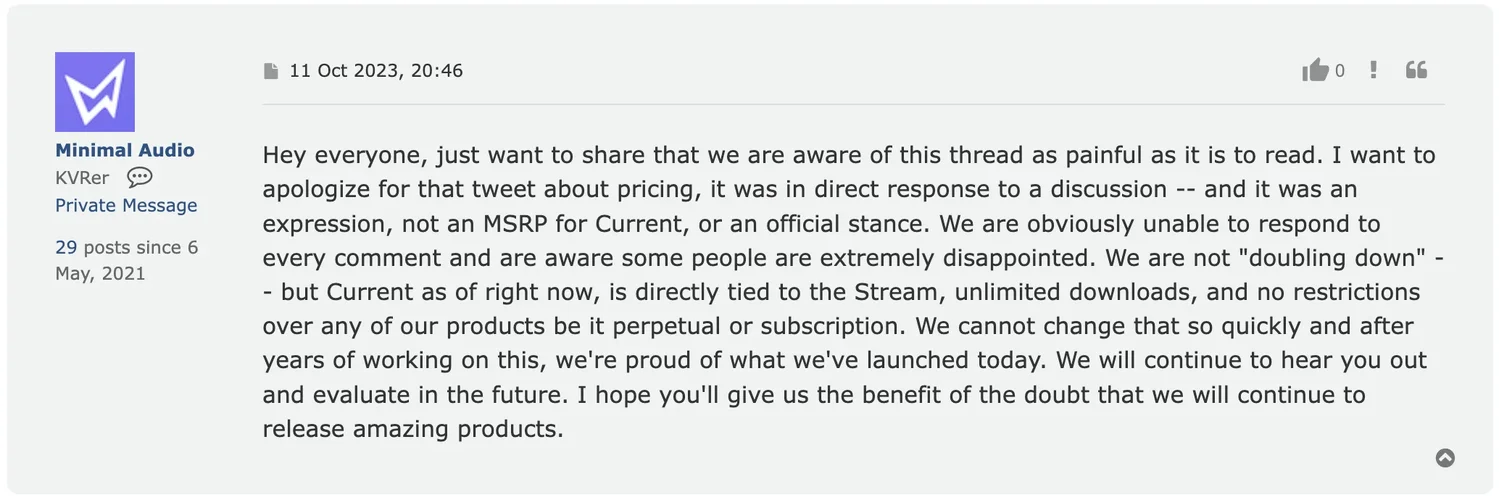Open the Minimal Audio avatar image
Screen dimensions: 1499x500
(x=95, y=92)
